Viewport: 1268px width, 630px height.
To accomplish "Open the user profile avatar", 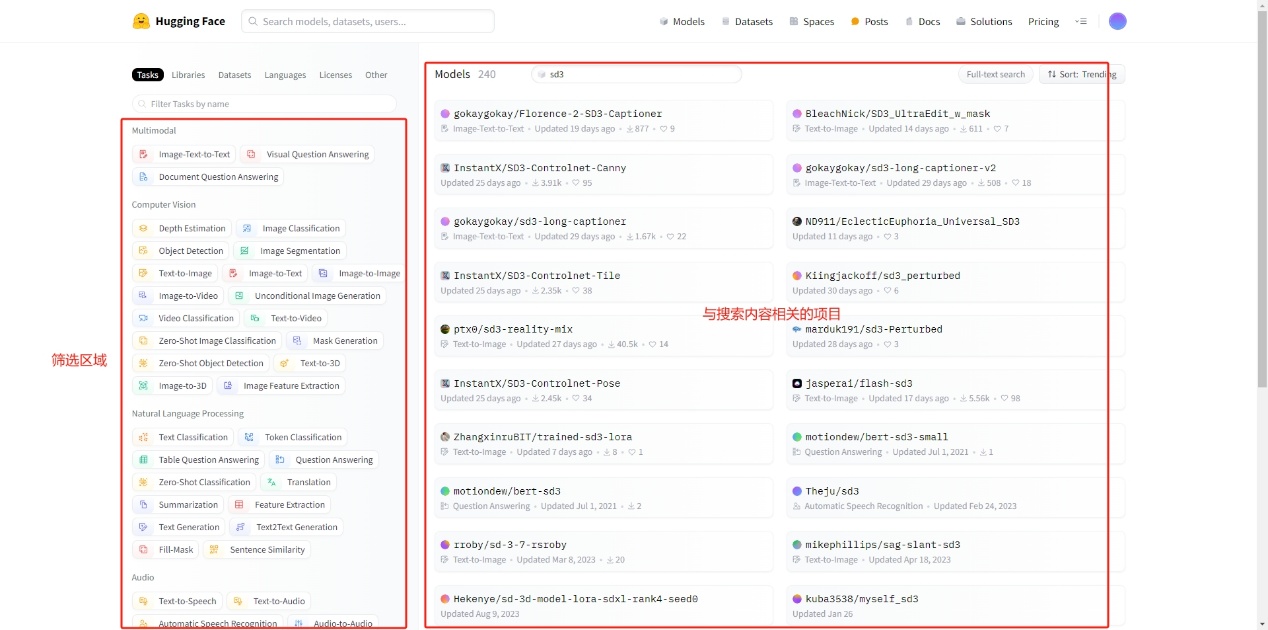I will coord(1117,21).
